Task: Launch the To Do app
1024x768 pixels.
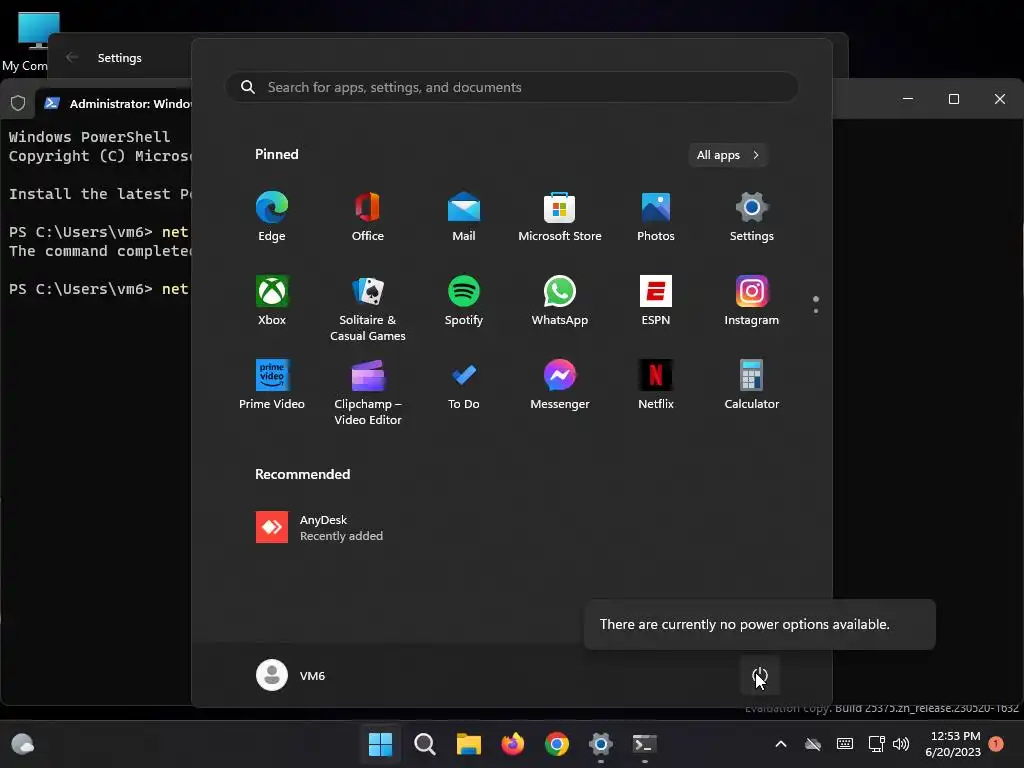Action: tap(464, 385)
